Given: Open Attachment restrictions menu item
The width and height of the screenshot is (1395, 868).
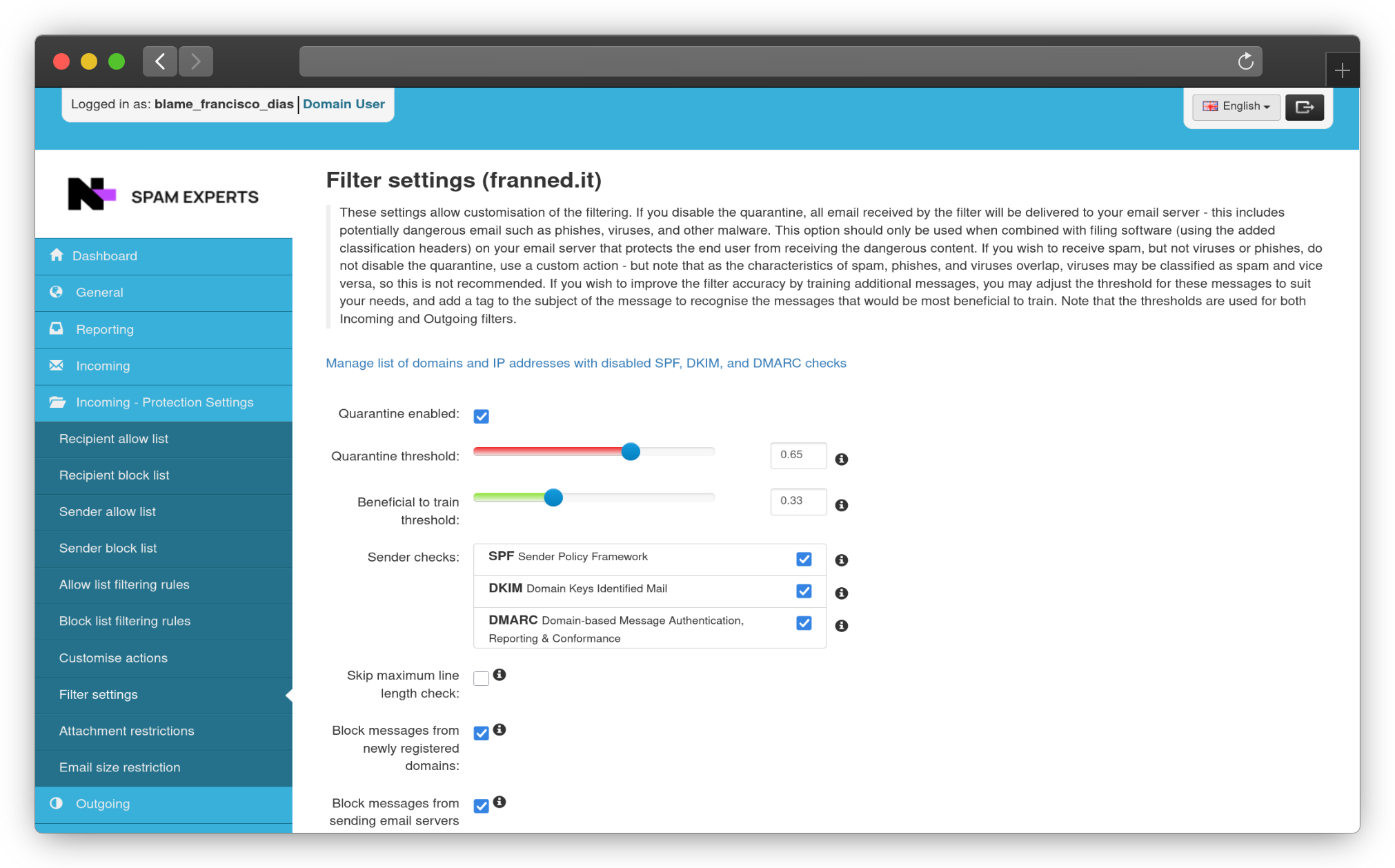Looking at the screenshot, I should pyautogui.click(x=126, y=731).
